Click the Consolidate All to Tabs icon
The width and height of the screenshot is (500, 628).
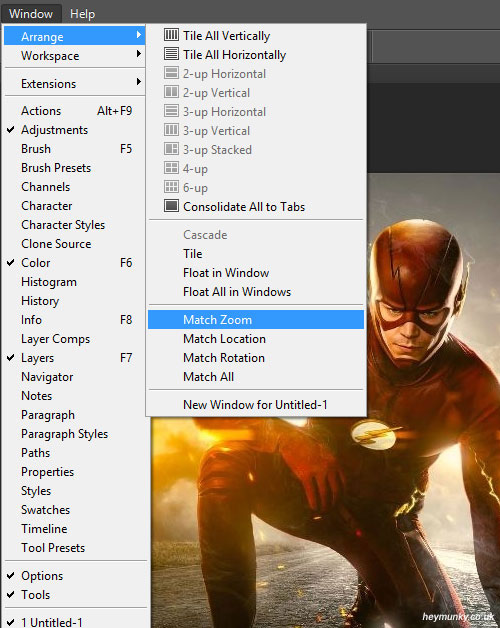pos(171,206)
